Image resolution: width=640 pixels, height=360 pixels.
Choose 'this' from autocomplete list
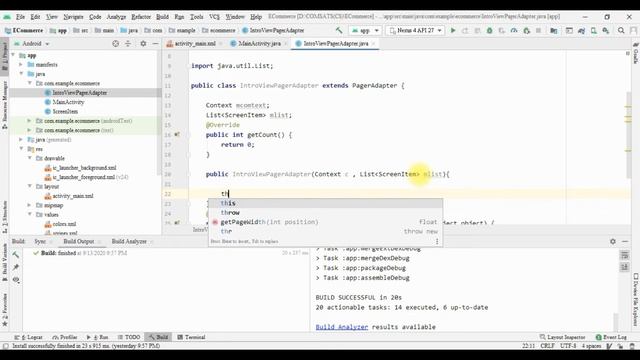[x=325, y=203]
